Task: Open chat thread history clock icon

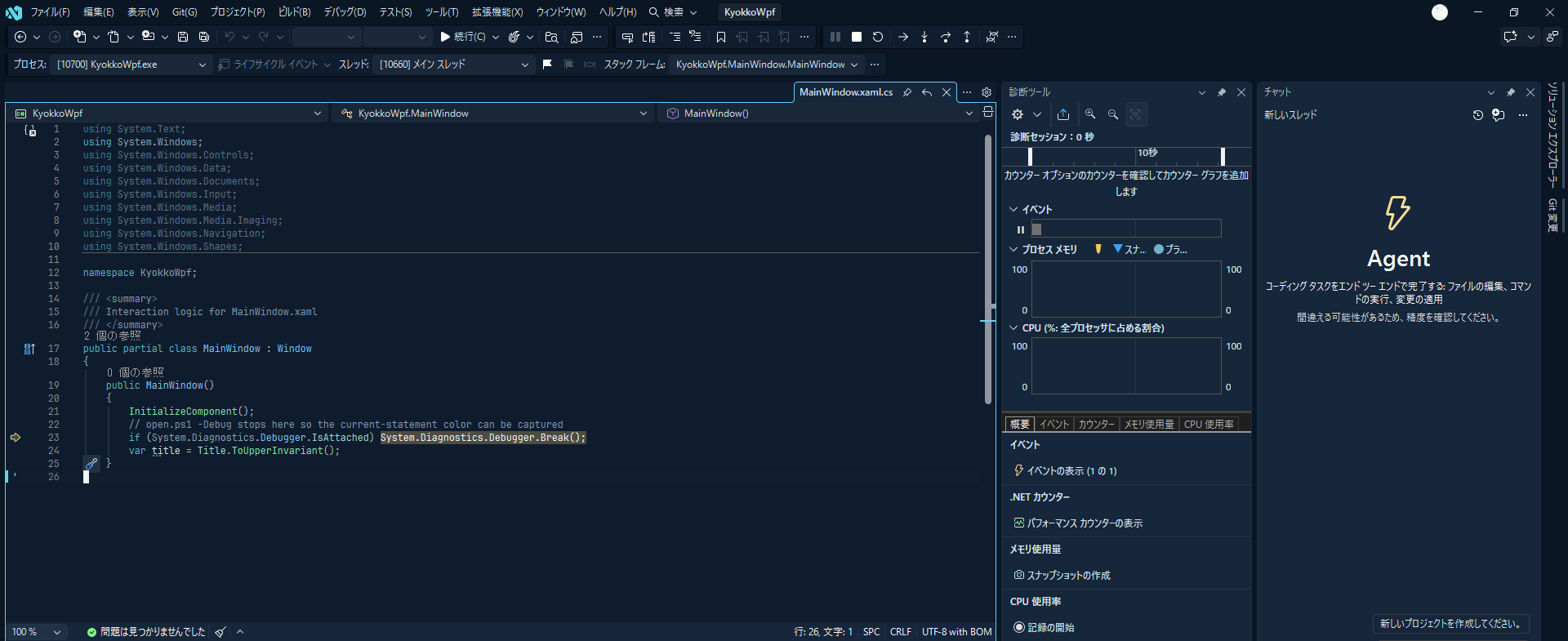Action: coord(1477,115)
